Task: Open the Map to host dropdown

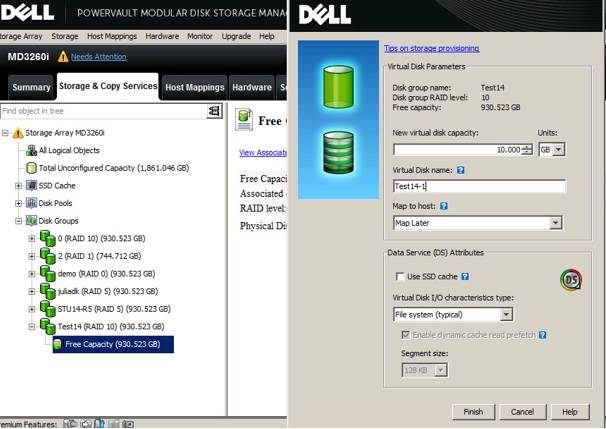Action: click(555, 223)
